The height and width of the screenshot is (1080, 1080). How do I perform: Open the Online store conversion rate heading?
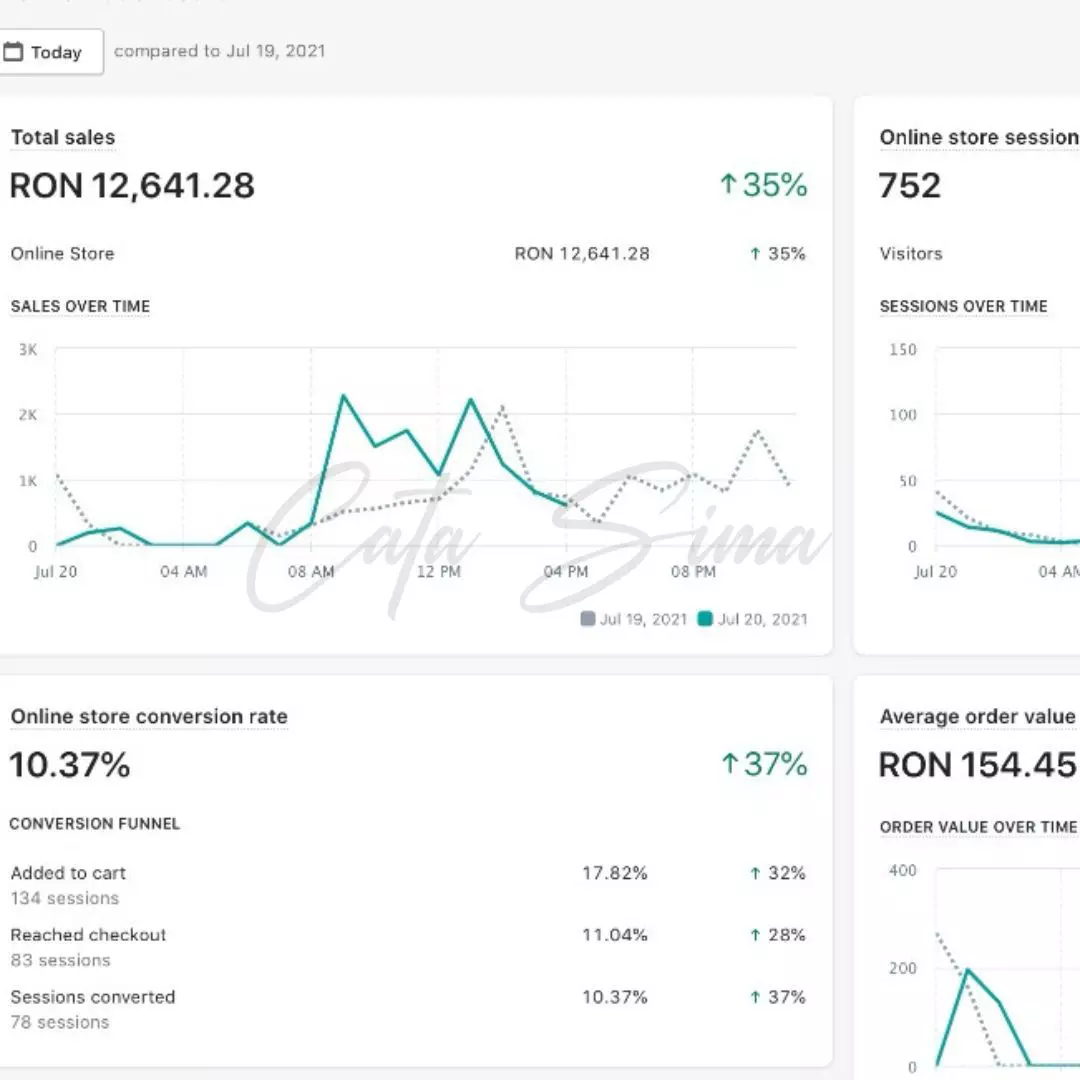coord(149,717)
